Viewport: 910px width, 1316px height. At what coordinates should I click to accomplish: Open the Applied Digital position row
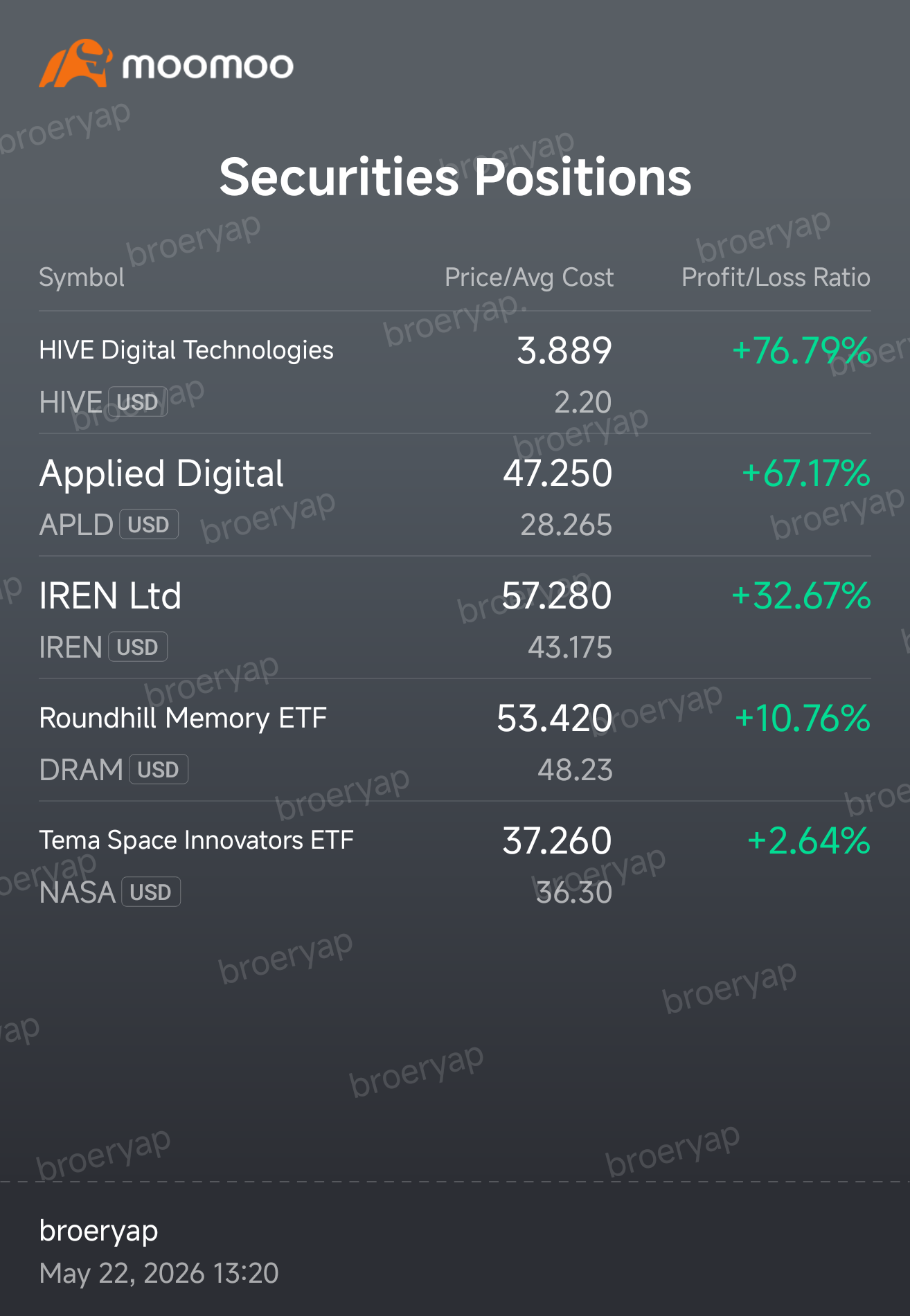[x=455, y=495]
